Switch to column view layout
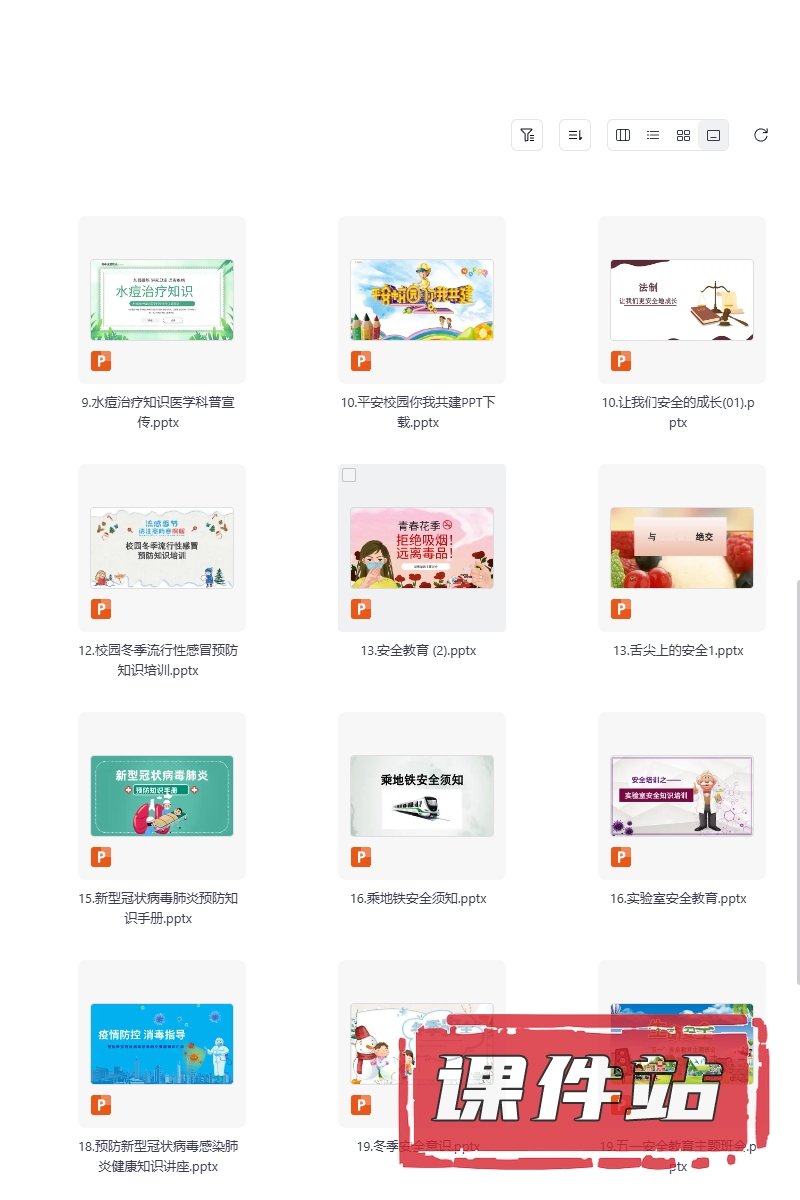 pyautogui.click(x=623, y=135)
